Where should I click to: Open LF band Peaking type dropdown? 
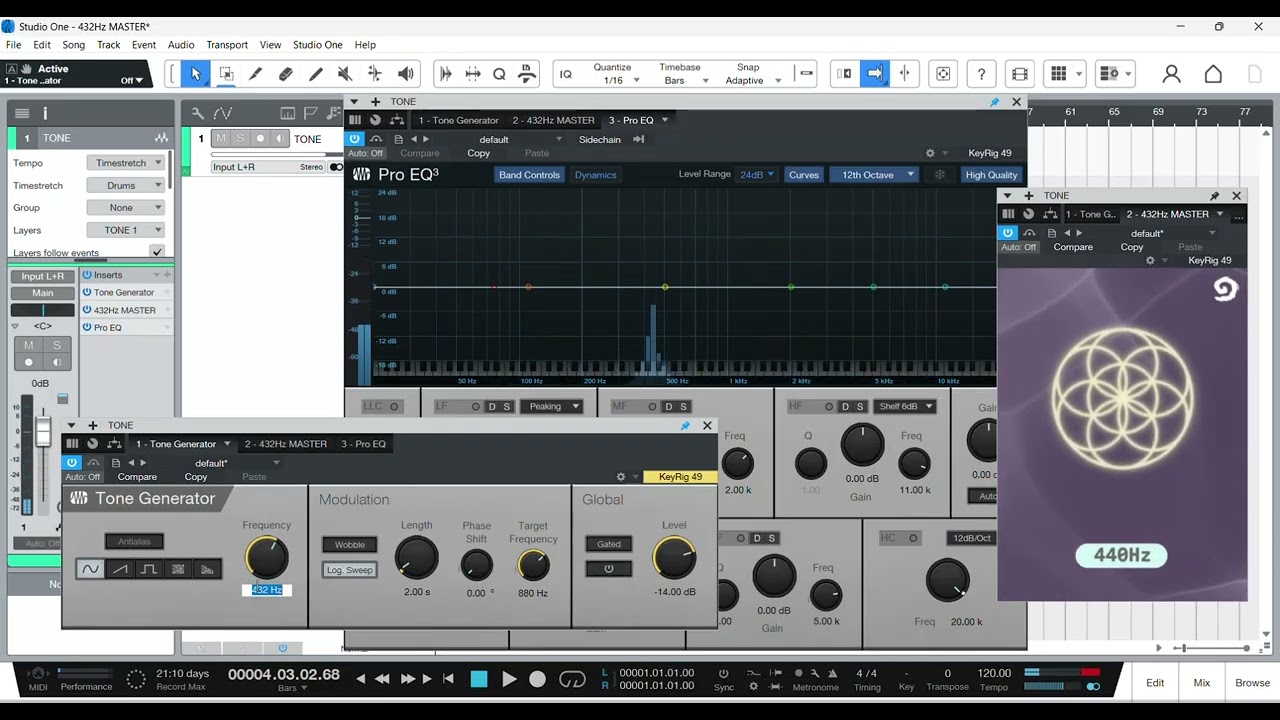click(551, 406)
